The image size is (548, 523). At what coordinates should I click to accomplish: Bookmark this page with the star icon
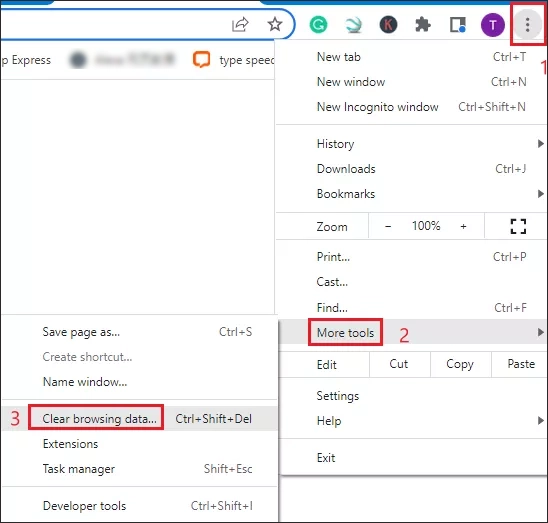tap(275, 24)
